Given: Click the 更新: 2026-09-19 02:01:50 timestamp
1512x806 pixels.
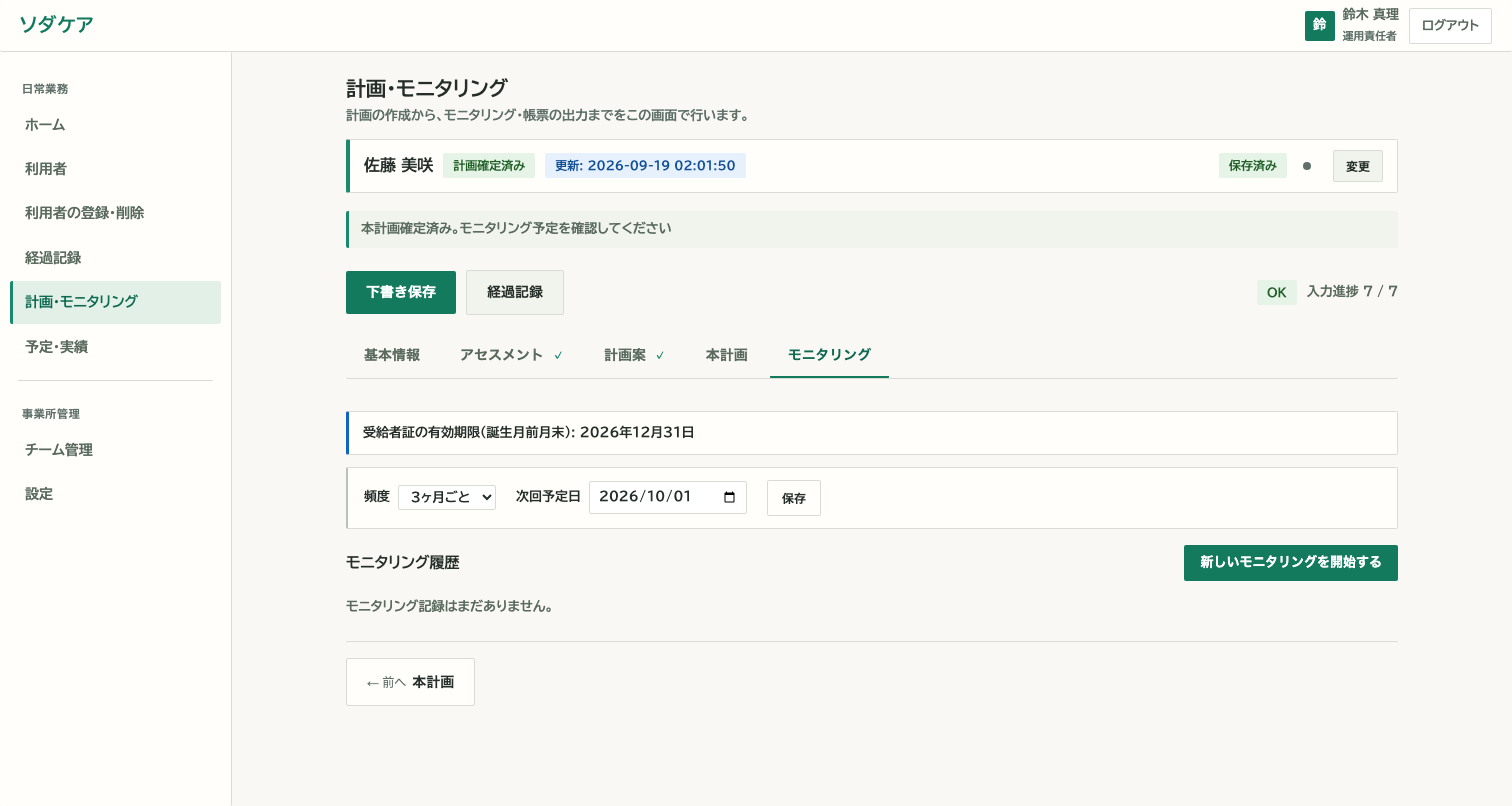Looking at the screenshot, I should [645, 166].
